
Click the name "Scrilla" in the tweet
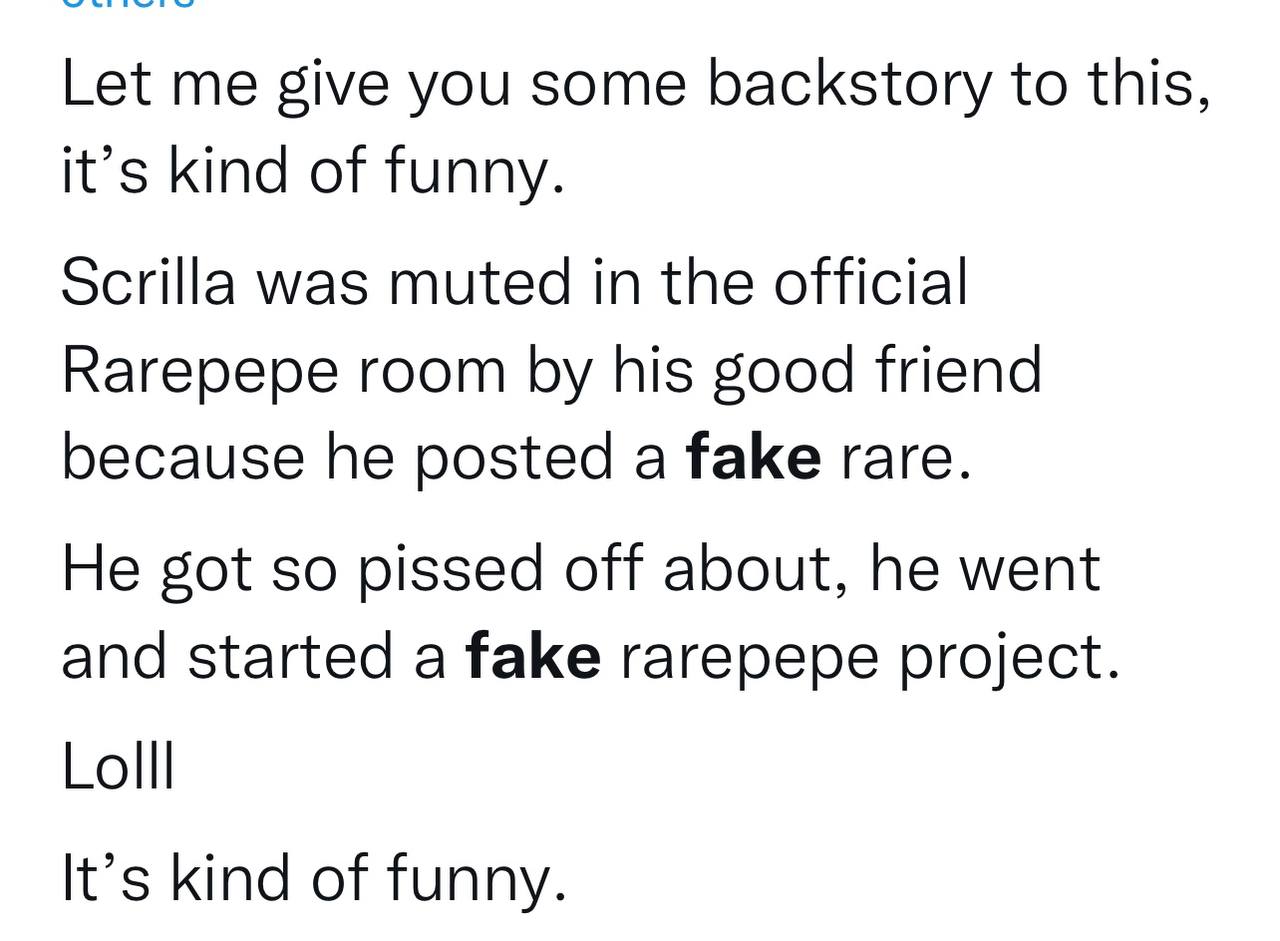pos(149,281)
